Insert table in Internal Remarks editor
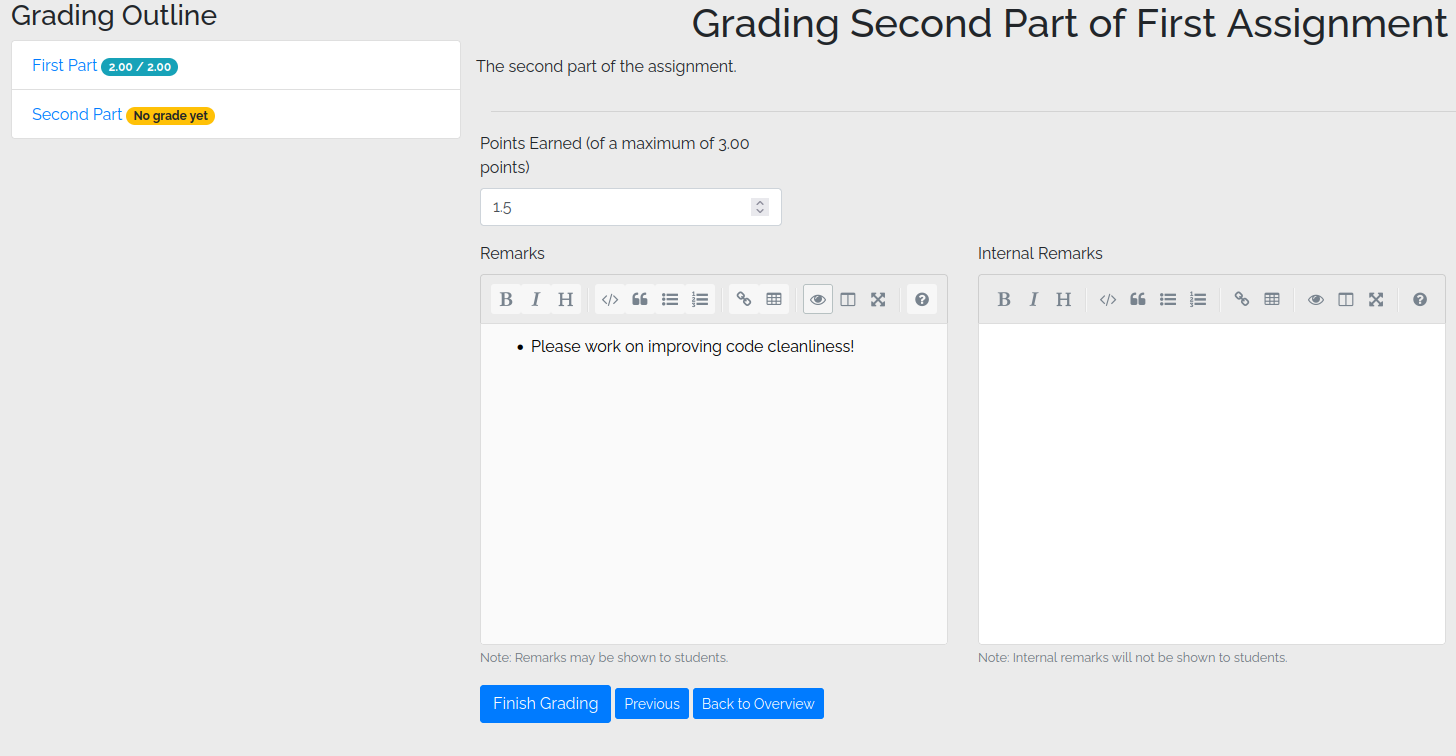 pos(1272,299)
